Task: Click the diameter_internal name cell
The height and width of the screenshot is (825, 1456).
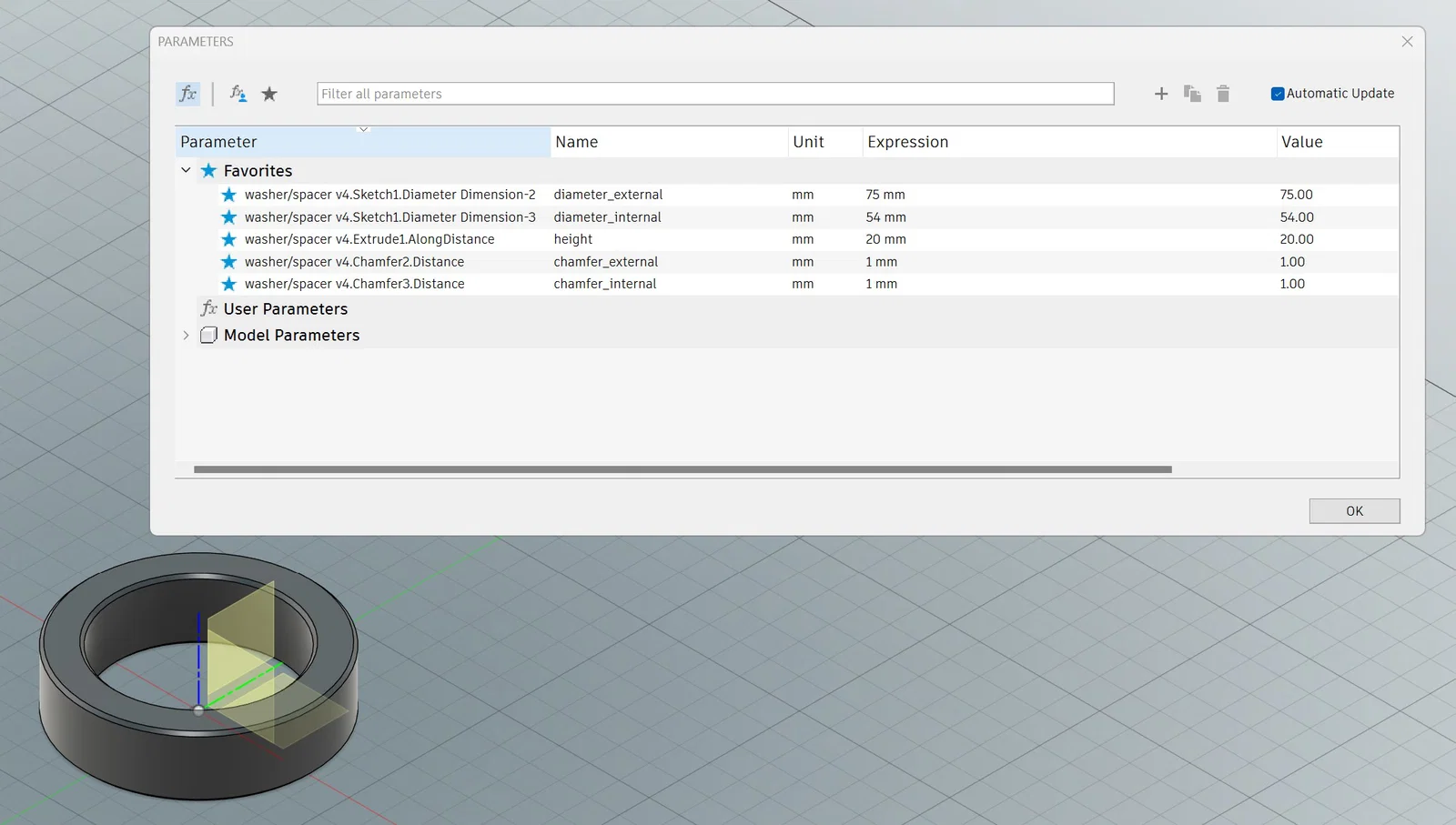Action: [x=607, y=217]
